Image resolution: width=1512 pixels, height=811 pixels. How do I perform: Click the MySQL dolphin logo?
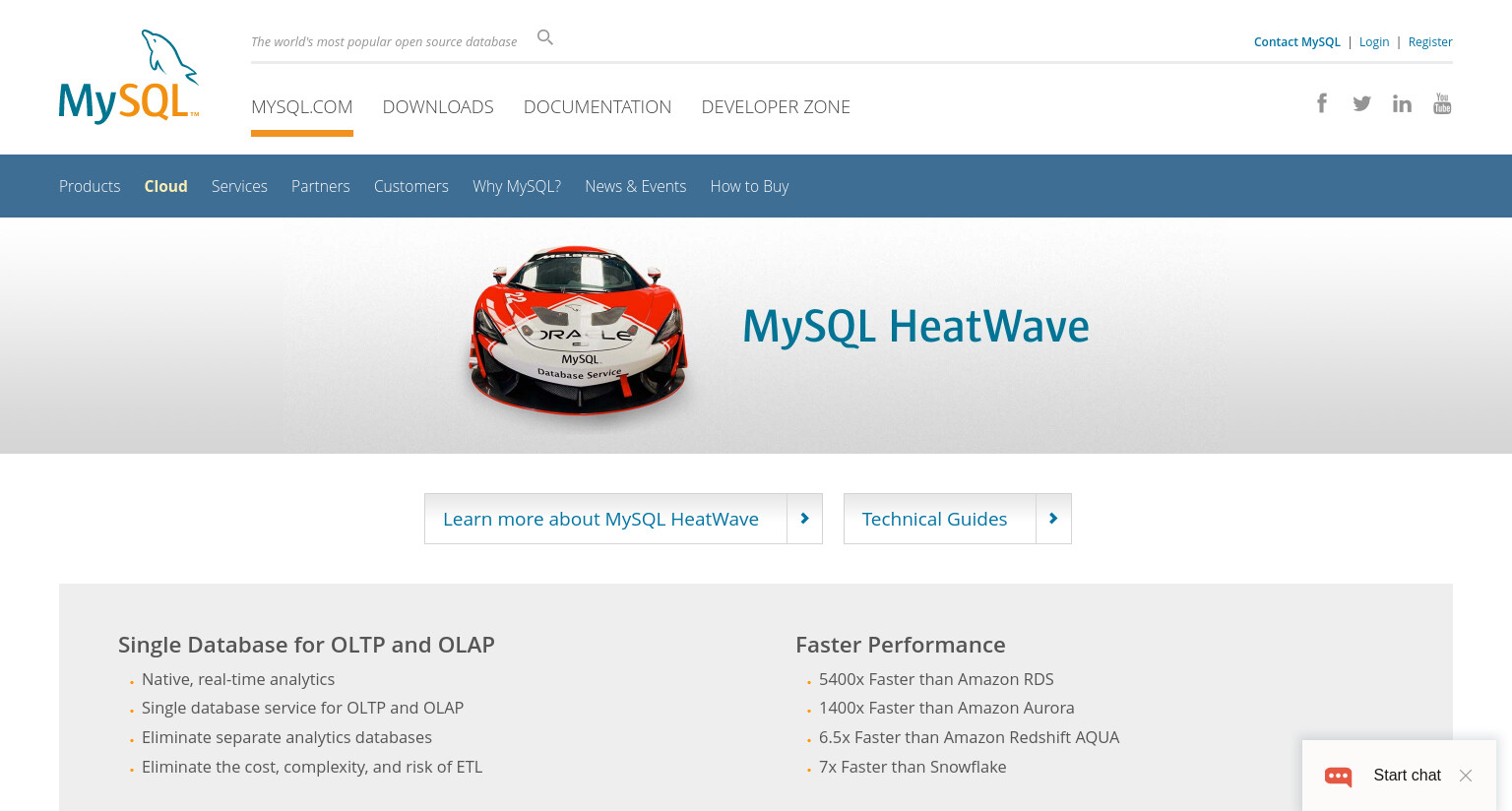[x=129, y=77]
